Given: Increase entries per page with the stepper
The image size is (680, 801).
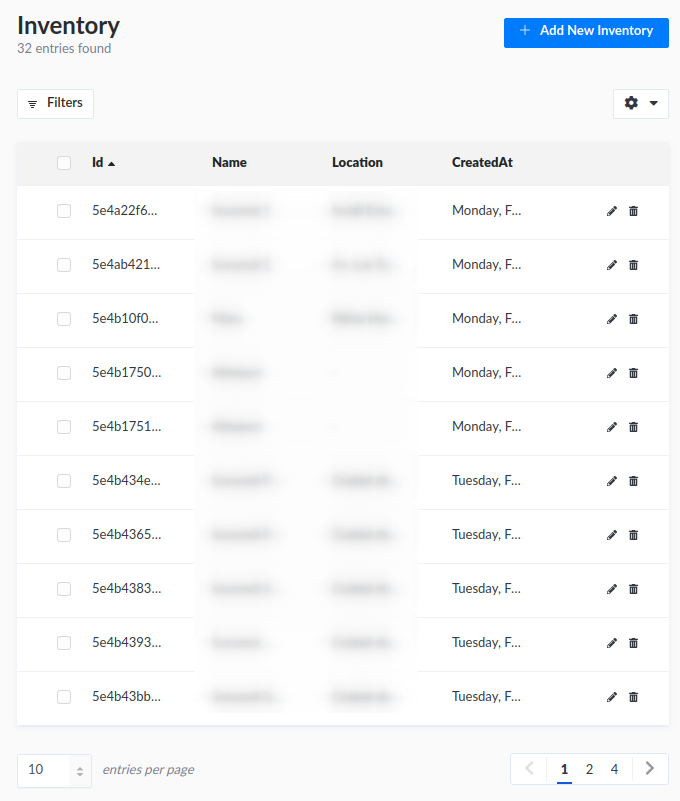Looking at the screenshot, I should pos(79,766).
